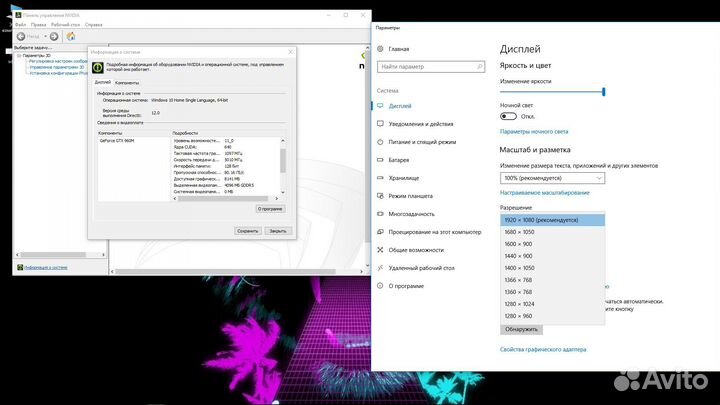Open the Главная home icon in Settings
The image size is (720, 405).
click(x=380, y=48)
